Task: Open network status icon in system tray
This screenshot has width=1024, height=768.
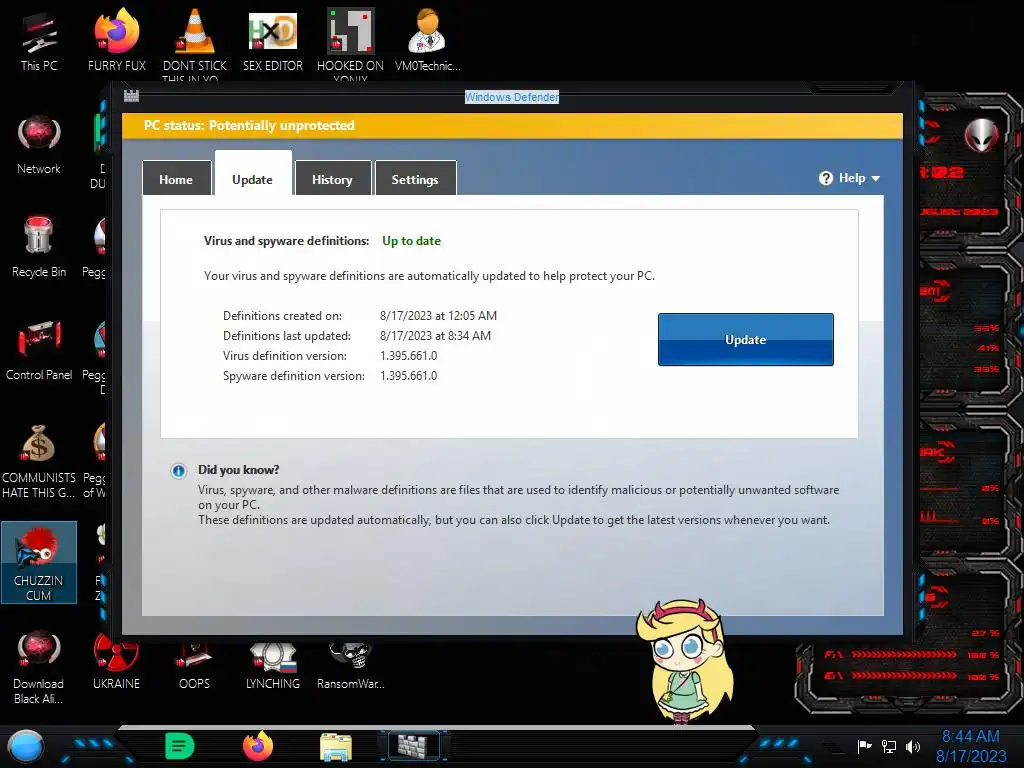Action: point(889,746)
